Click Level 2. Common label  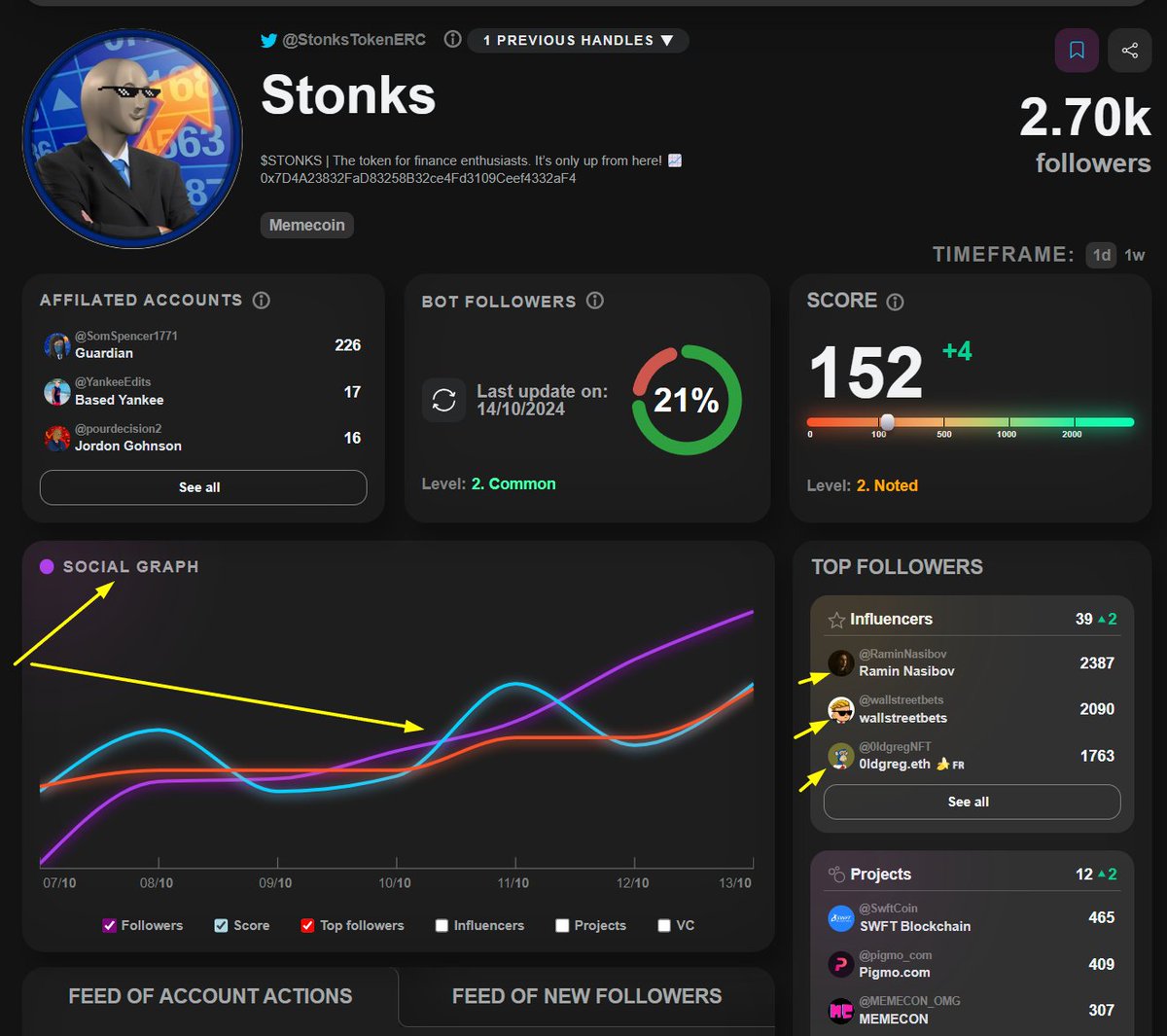tap(489, 483)
